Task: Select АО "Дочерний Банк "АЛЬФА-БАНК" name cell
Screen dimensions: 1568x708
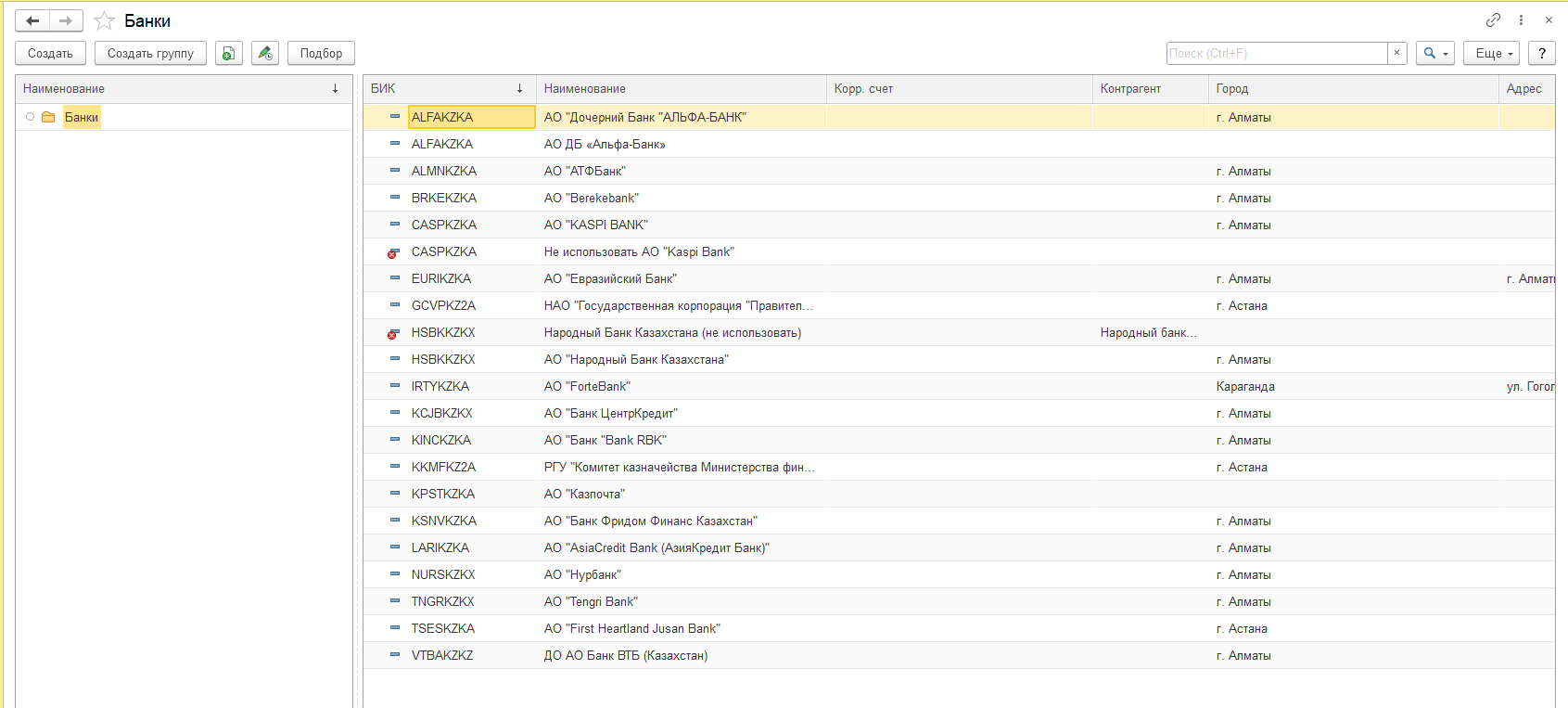Action: [x=681, y=117]
